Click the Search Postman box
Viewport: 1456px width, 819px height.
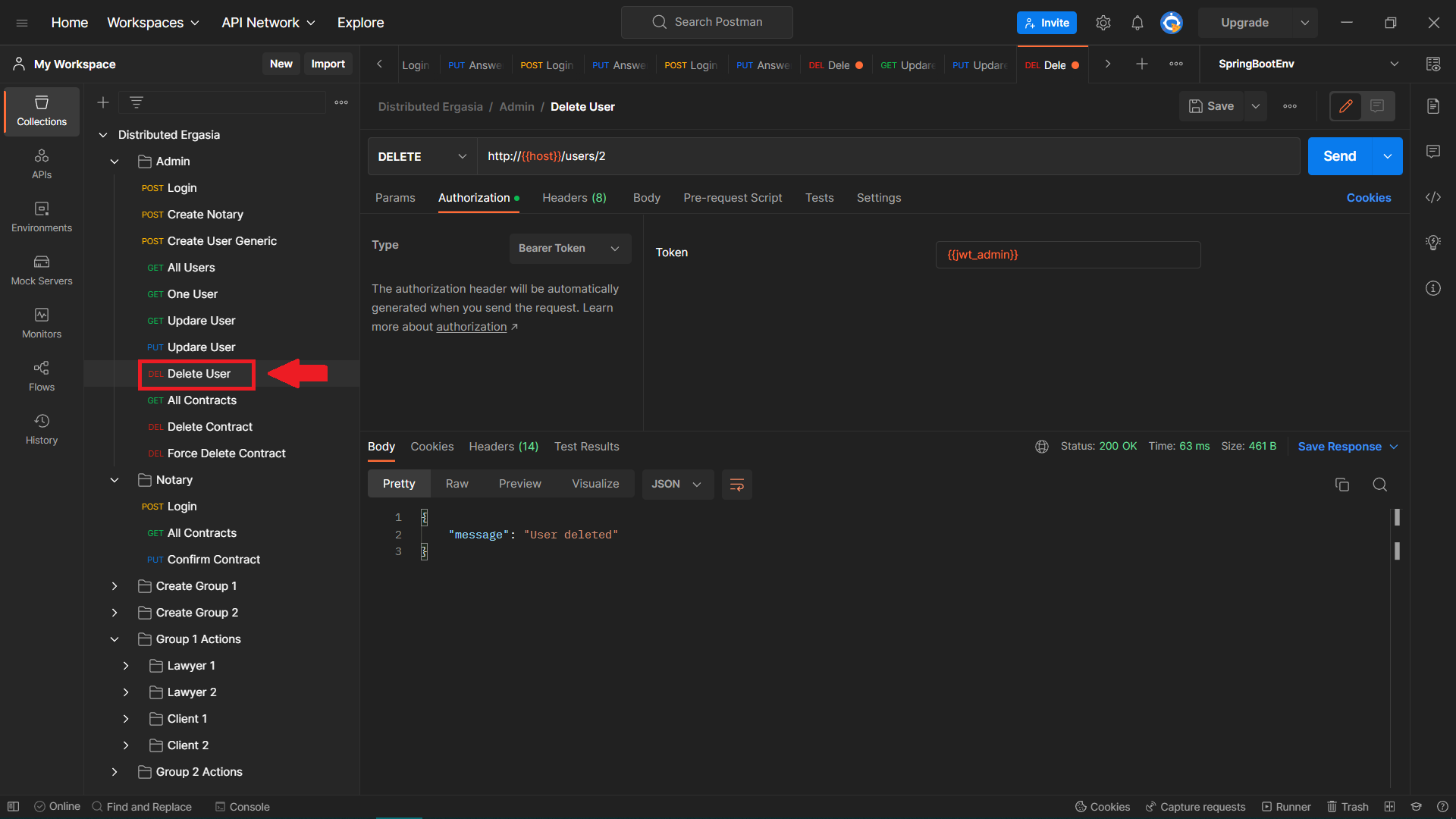pos(707,22)
